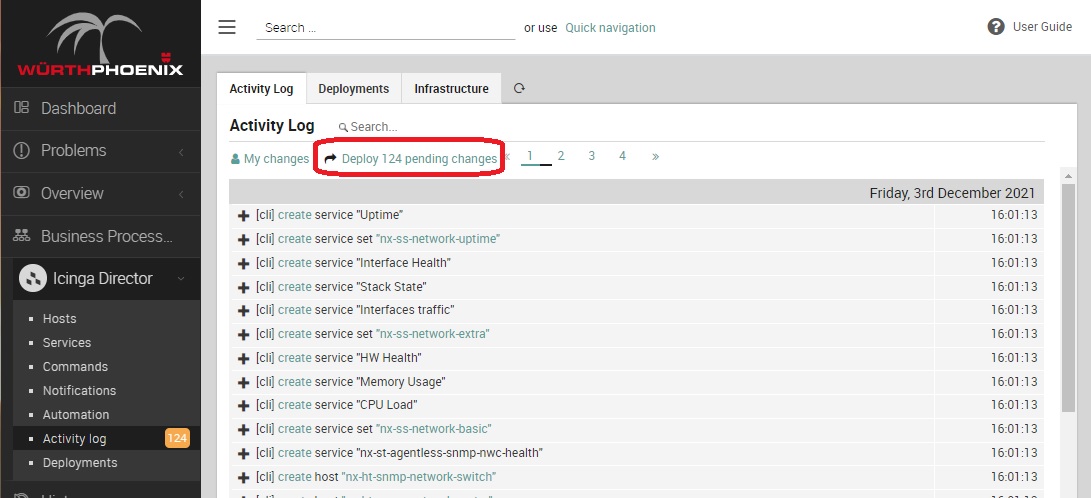1091x498 pixels.
Task: Switch to the Deployments tab
Action: 353,89
